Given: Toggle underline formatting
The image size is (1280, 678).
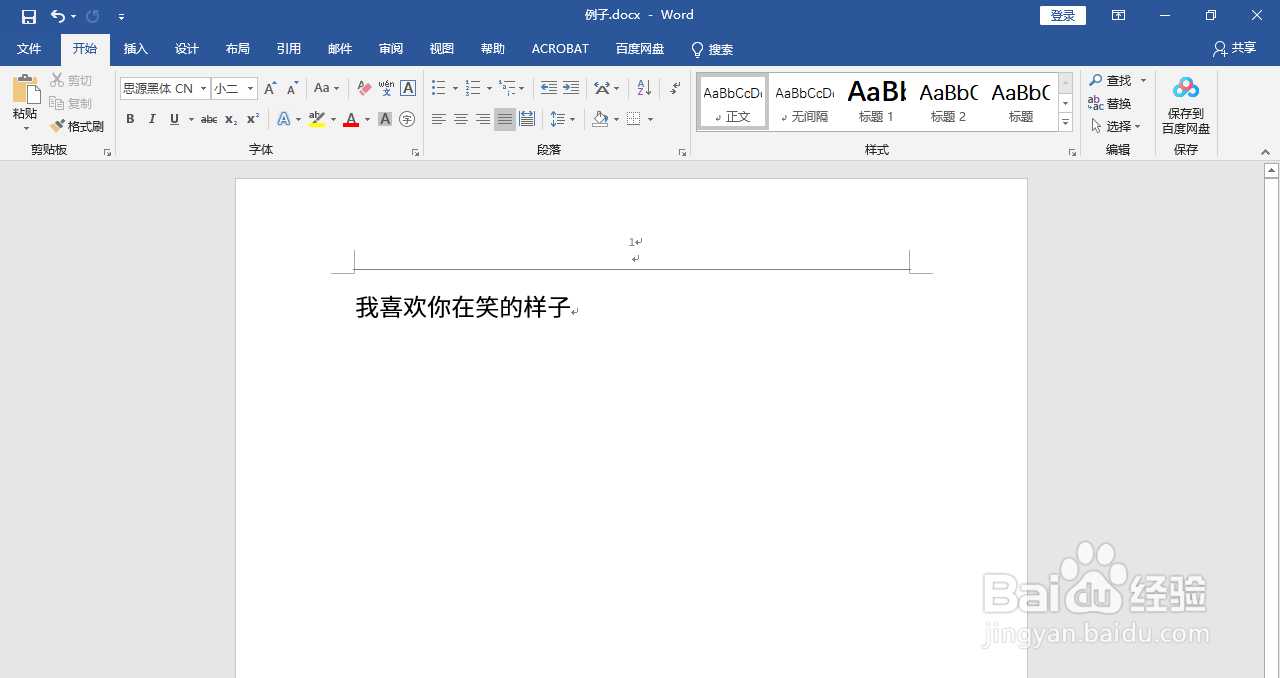Looking at the screenshot, I should coord(174,119).
